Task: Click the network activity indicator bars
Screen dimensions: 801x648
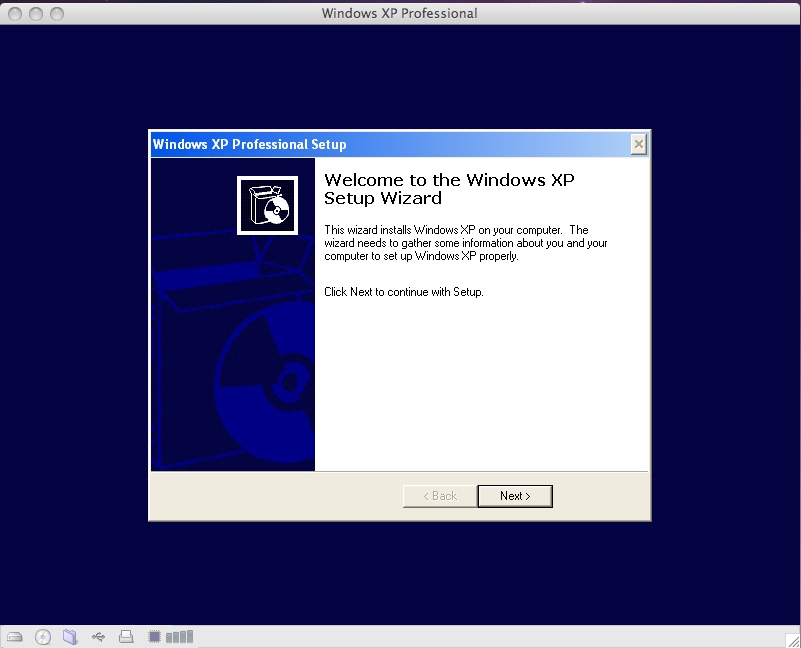Action: click(x=177, y=636)
